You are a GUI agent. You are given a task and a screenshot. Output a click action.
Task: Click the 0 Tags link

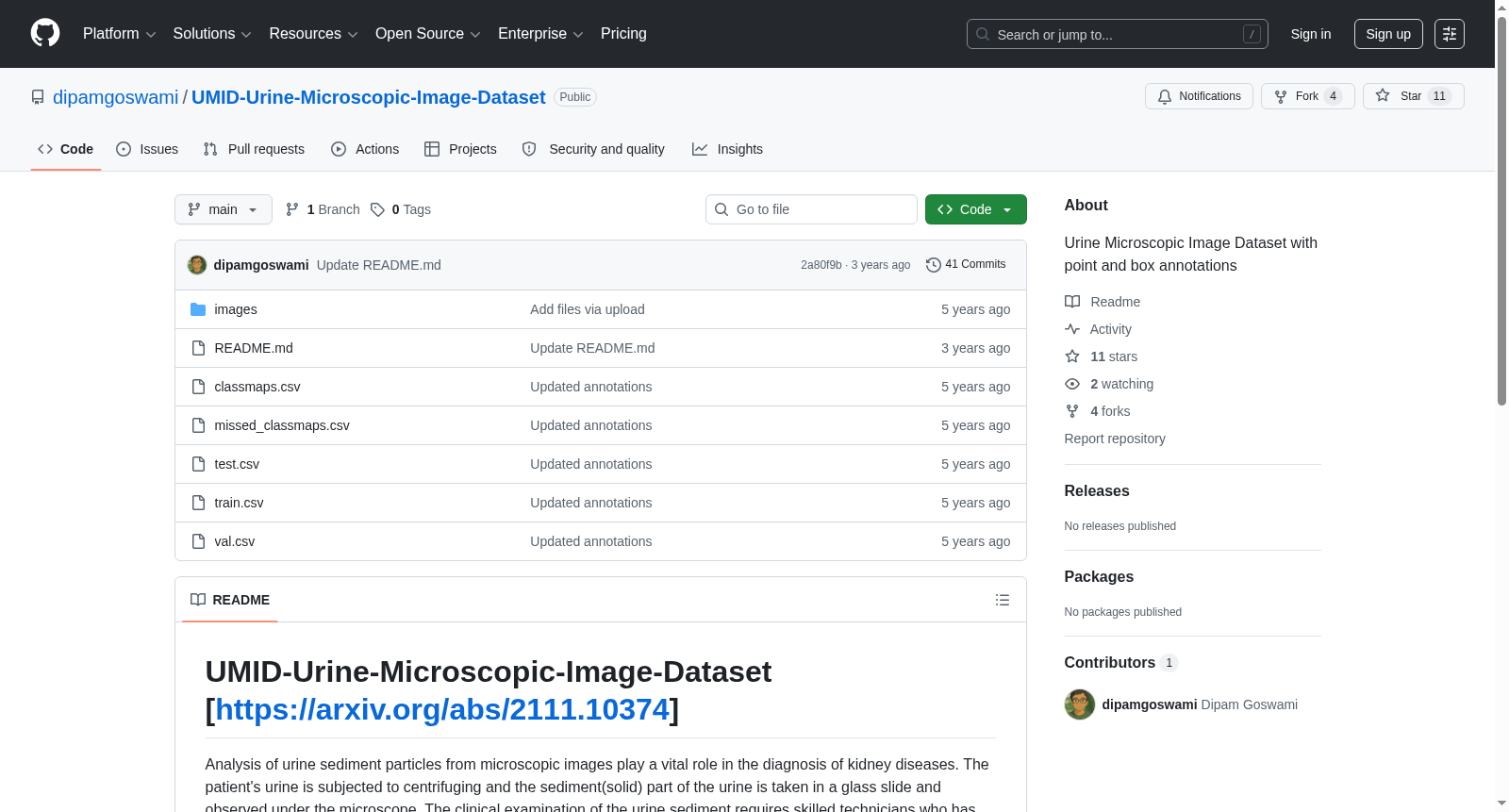401,209
